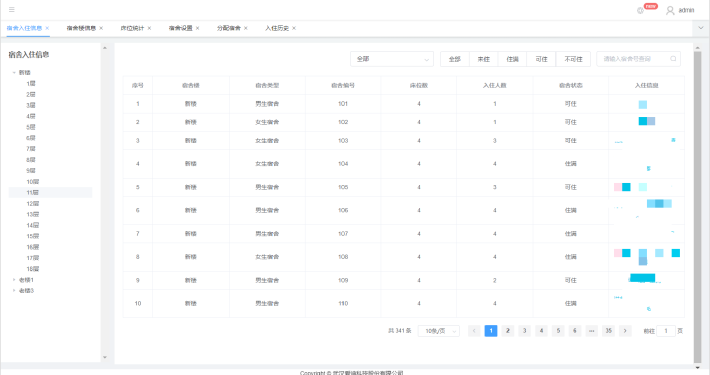Go to the next page arrow in pagination
Viewport: 710px width, 375px height.
625,331
